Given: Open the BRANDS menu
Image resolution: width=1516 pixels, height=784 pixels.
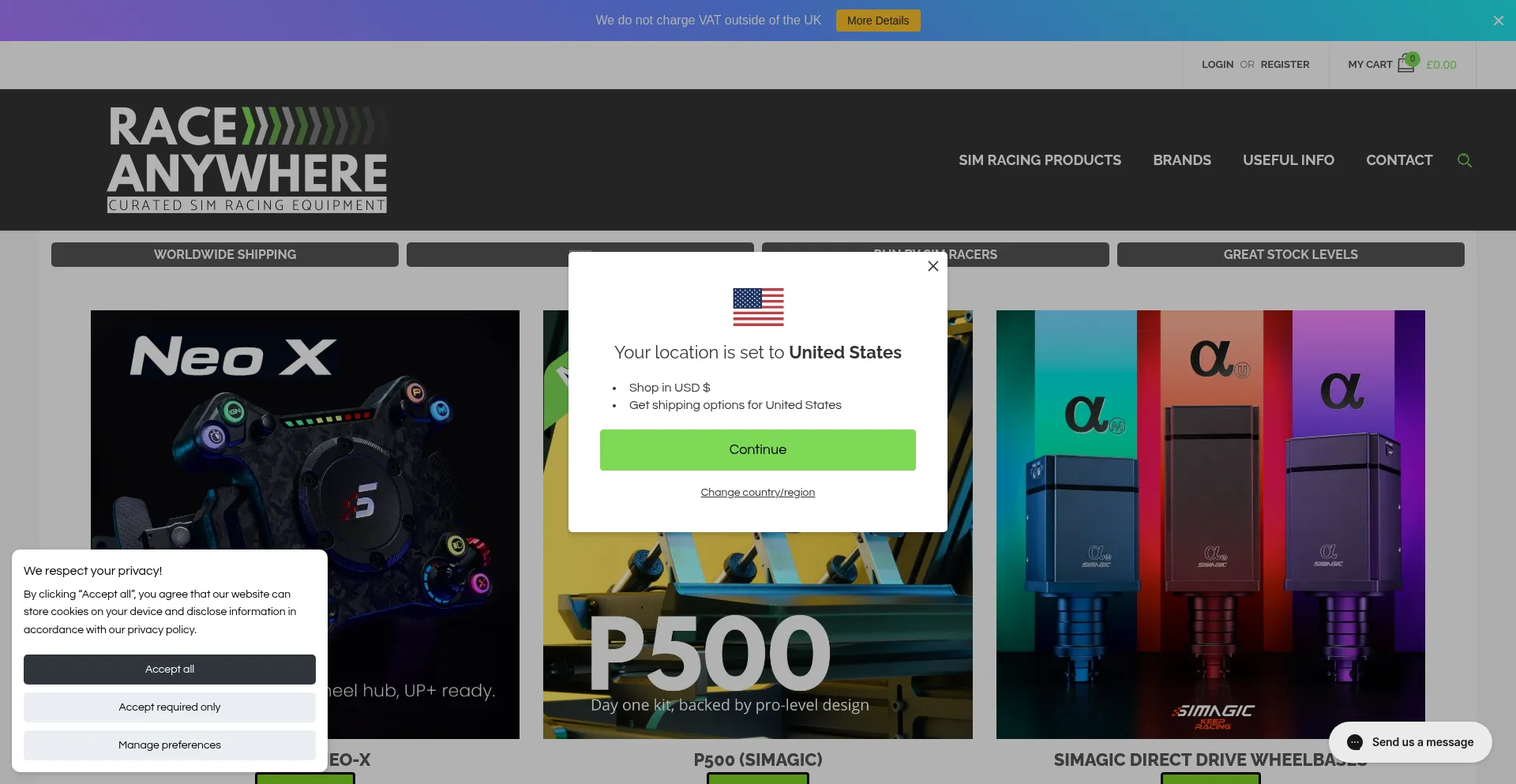Looking at the screenshot, I should pyautogui.click(x=1182, y=160).
